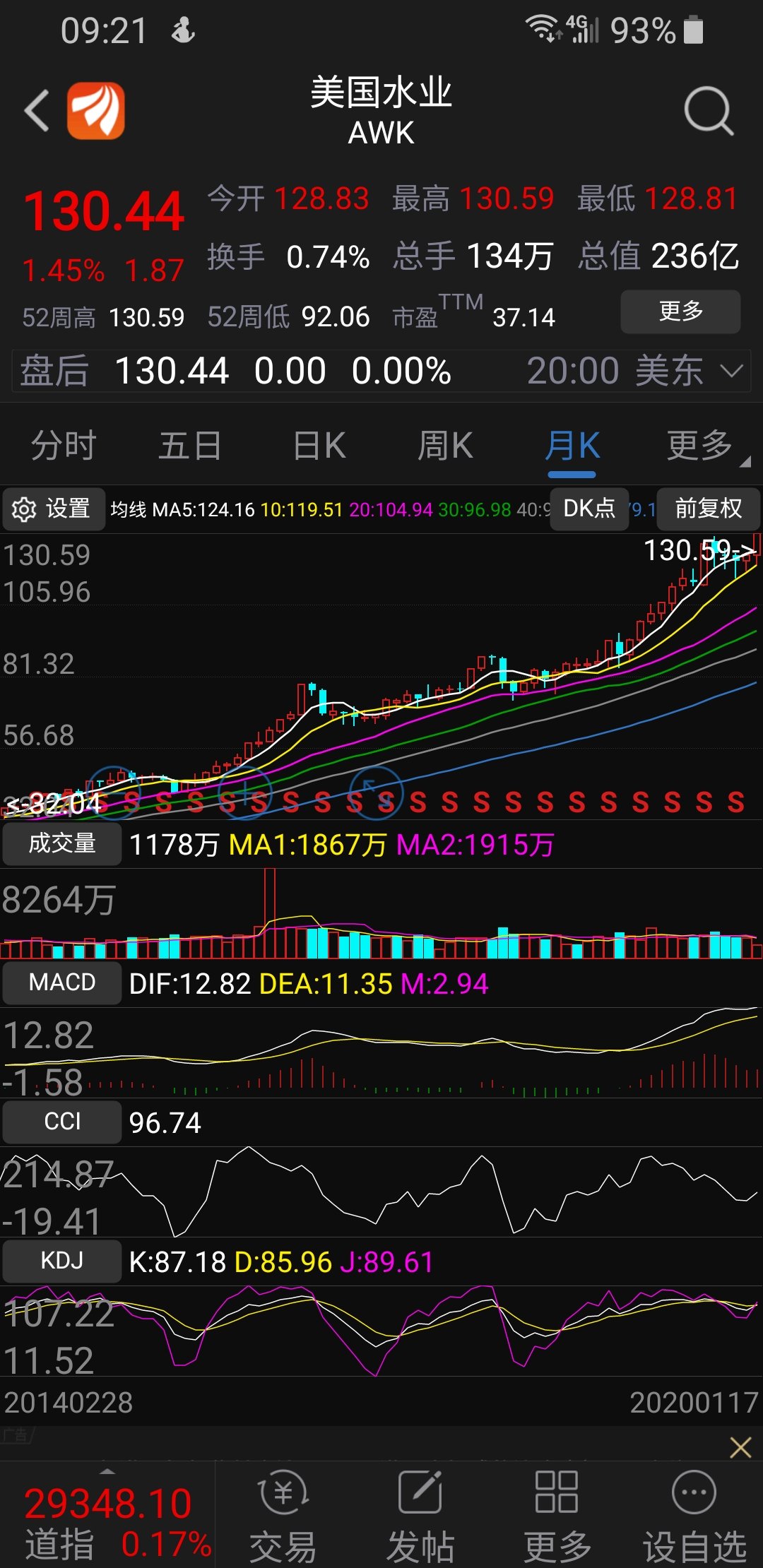This screenshot has width=763, height=1568.
Task: Tap the battery status icon
Action: [694, 30]
